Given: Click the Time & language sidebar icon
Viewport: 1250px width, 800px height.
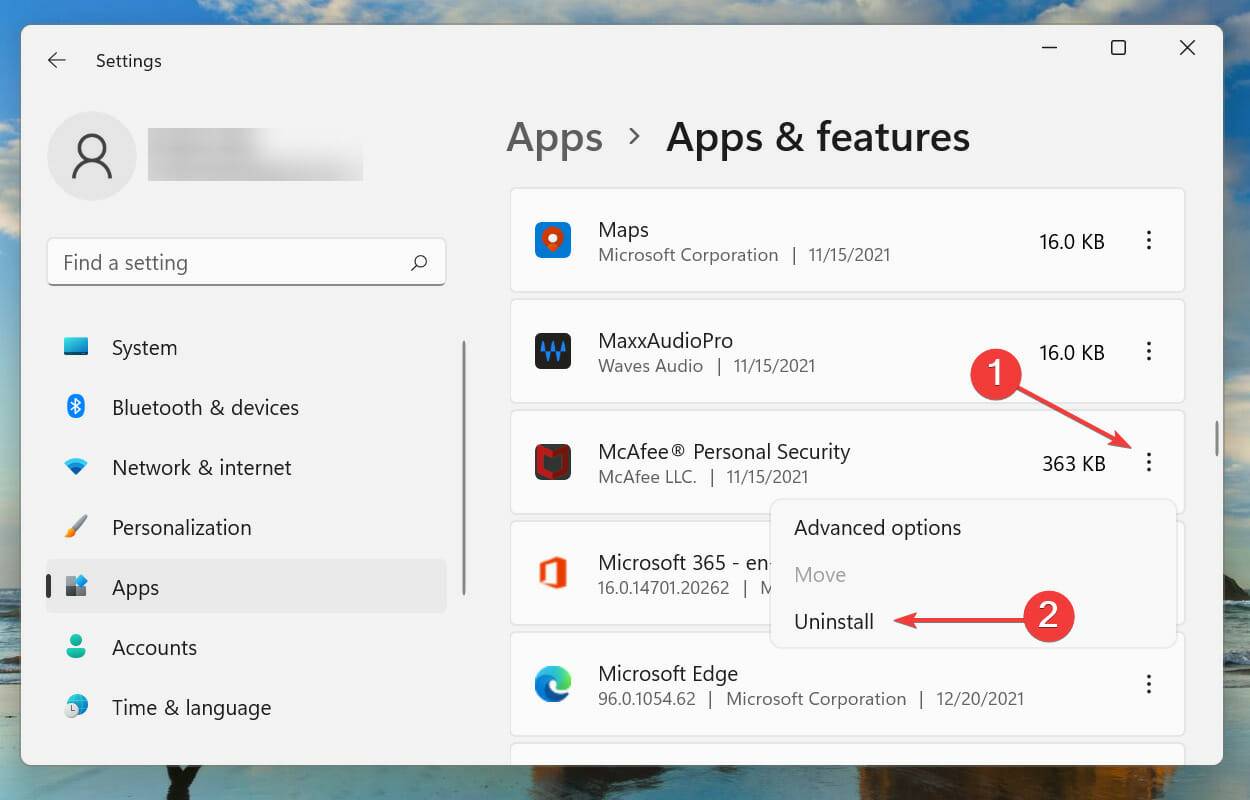Looking at the screenshot, I should point(74,707).
